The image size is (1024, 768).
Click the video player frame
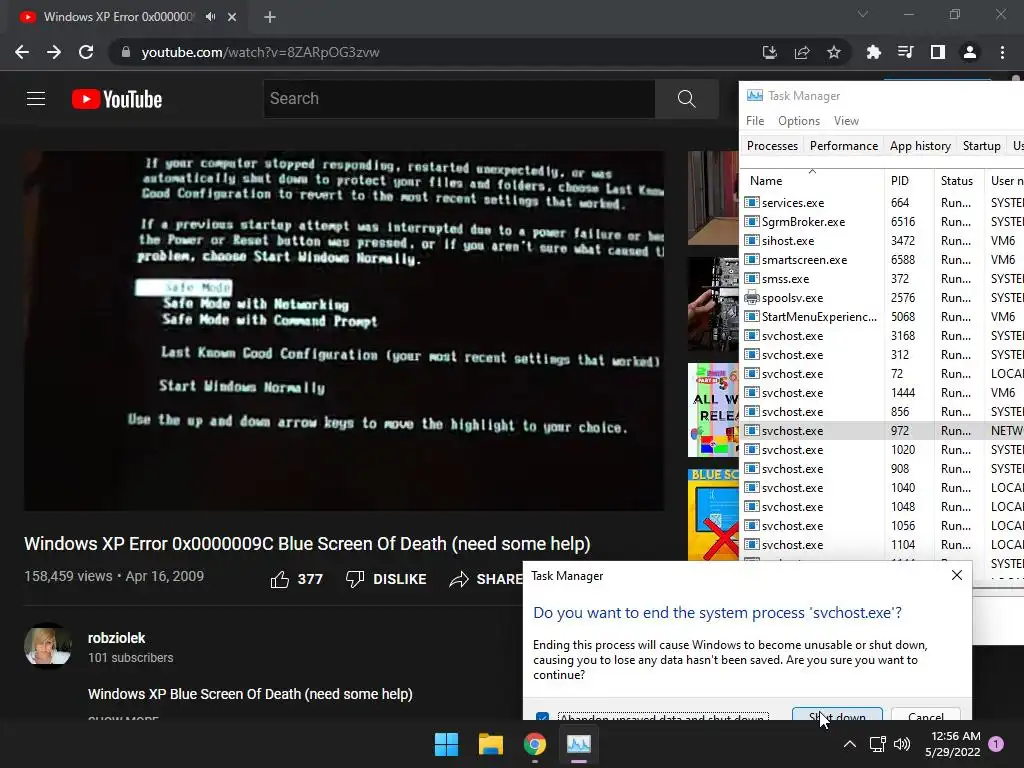tap(344, 330)
